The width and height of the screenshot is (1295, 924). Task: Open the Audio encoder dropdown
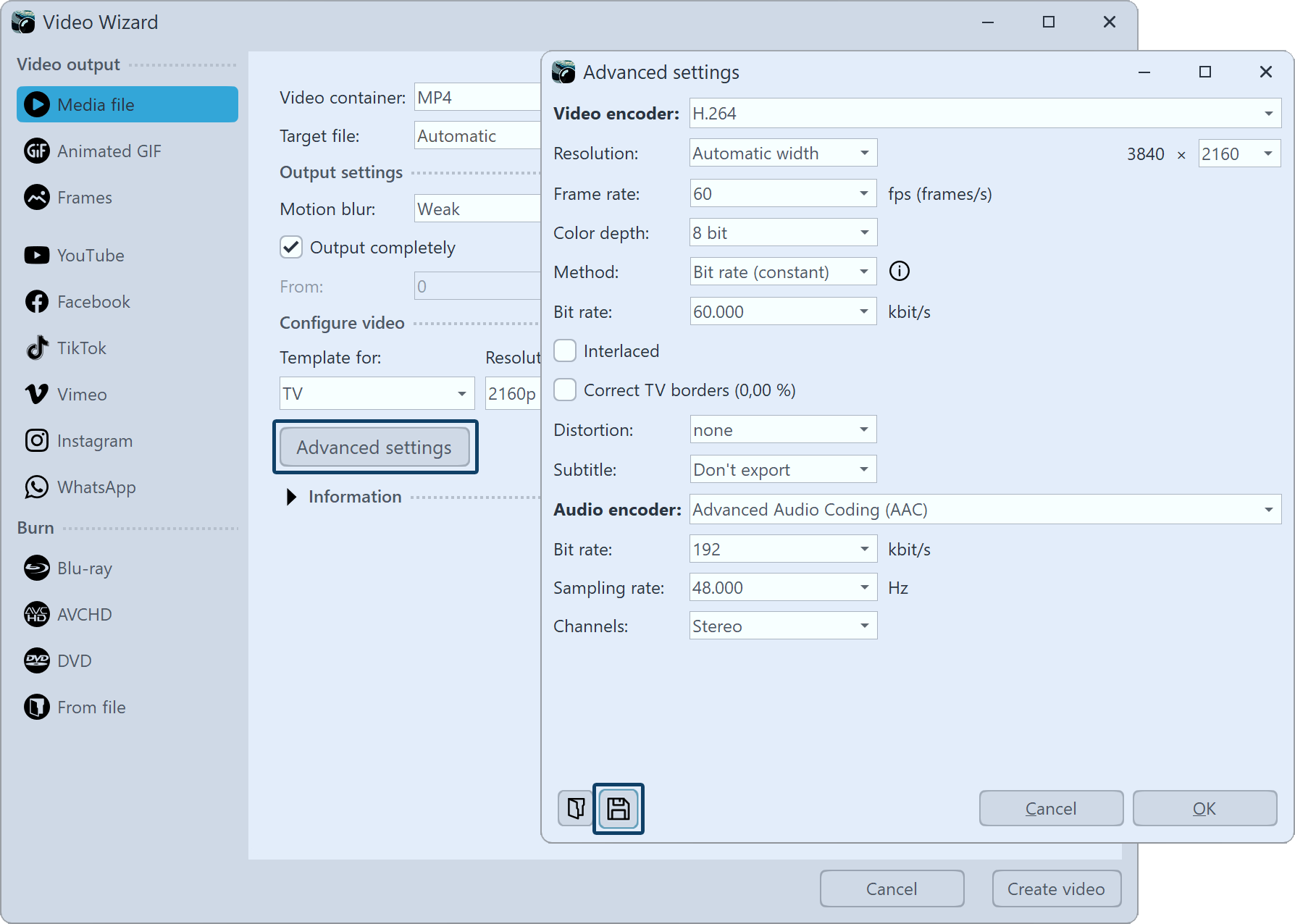(984, 510)
